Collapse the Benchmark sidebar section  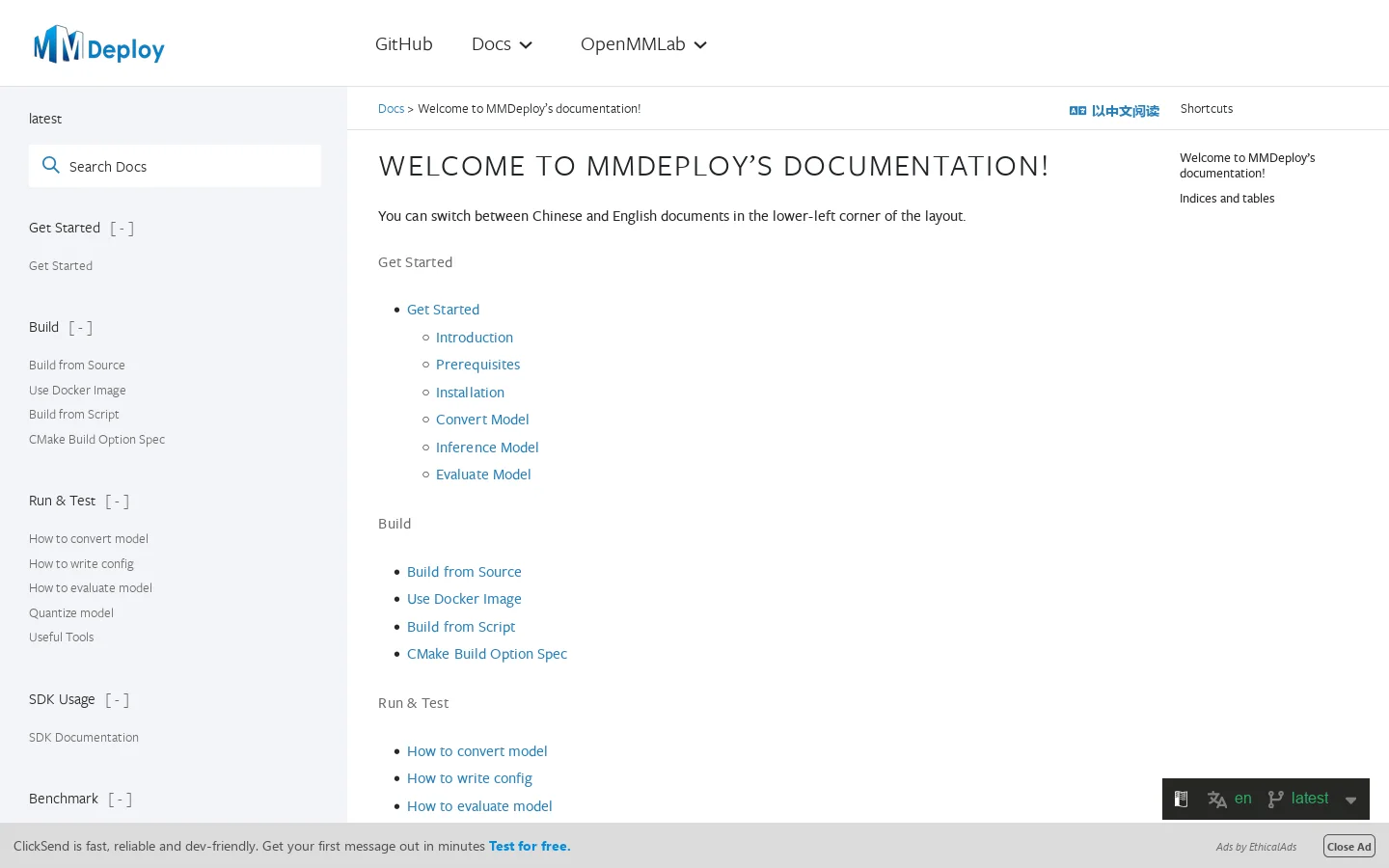pyautogui.click(x=120, y=800)
